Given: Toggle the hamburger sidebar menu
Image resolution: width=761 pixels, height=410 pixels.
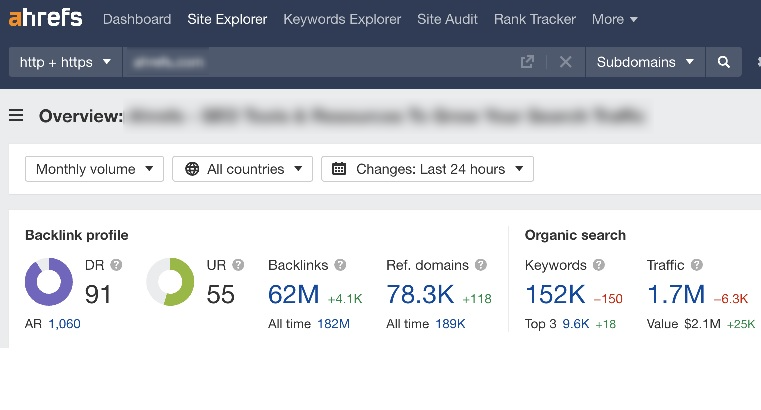Looking at the screenshot, I should pos(16,115).
